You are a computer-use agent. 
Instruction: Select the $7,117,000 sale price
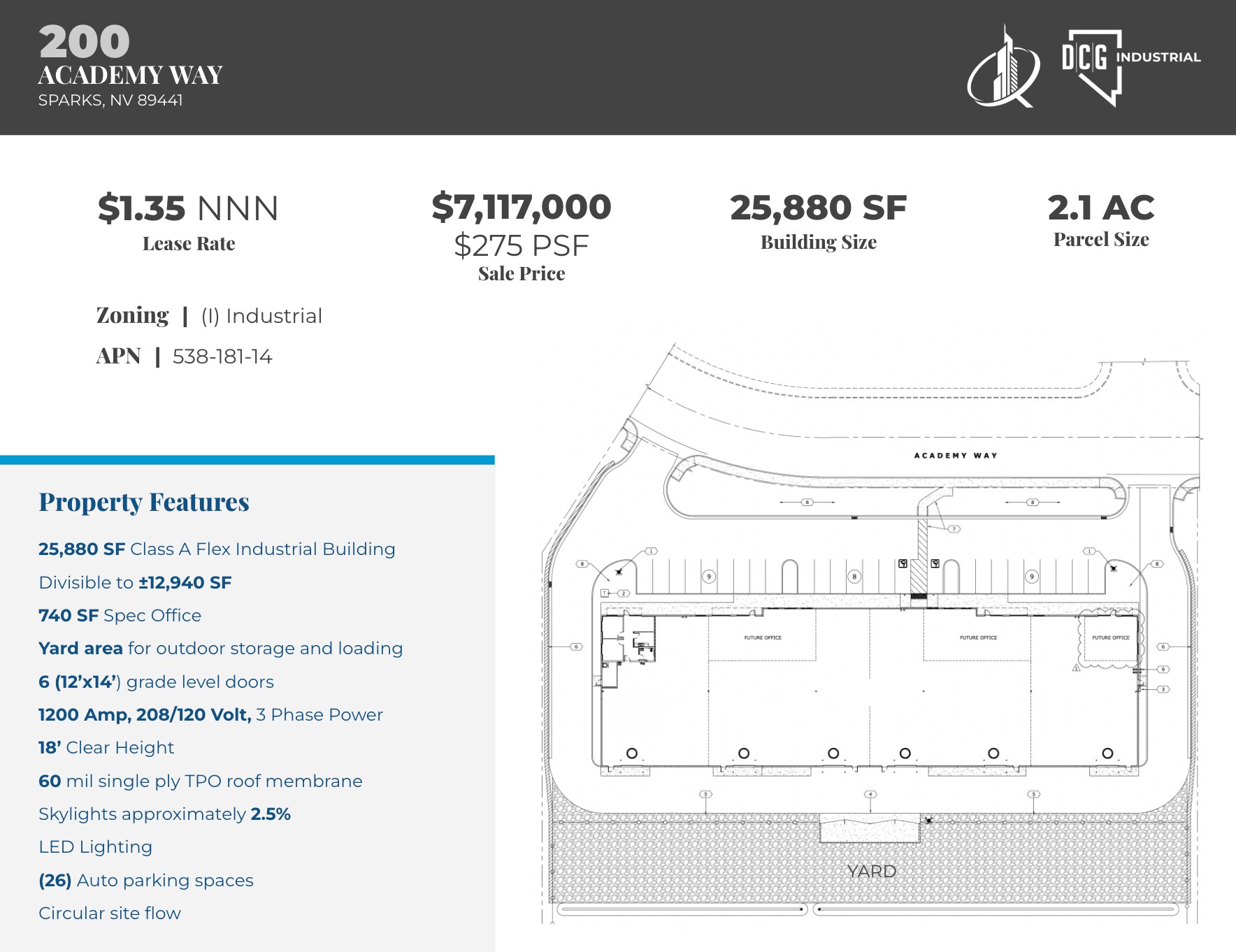point(522,206)
